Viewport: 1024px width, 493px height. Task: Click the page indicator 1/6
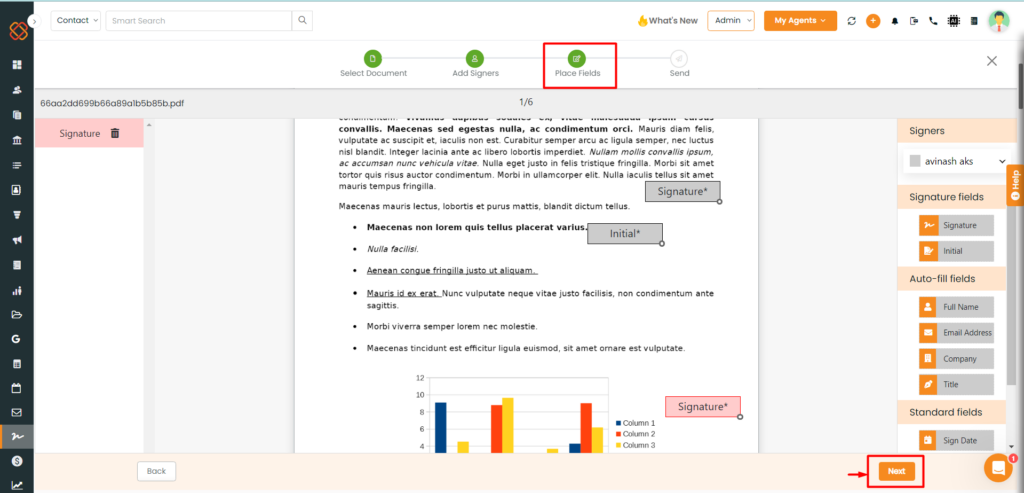tap(526, 102)
